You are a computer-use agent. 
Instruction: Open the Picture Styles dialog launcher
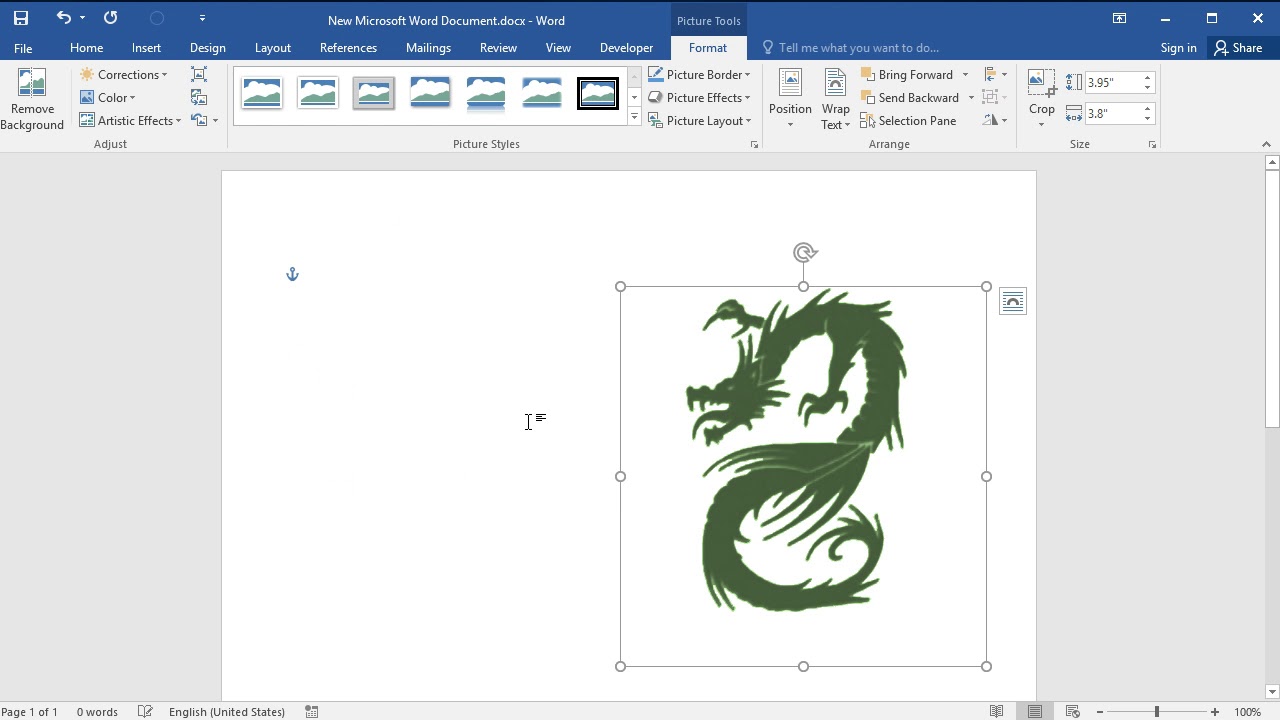click(x=754, y=145)
